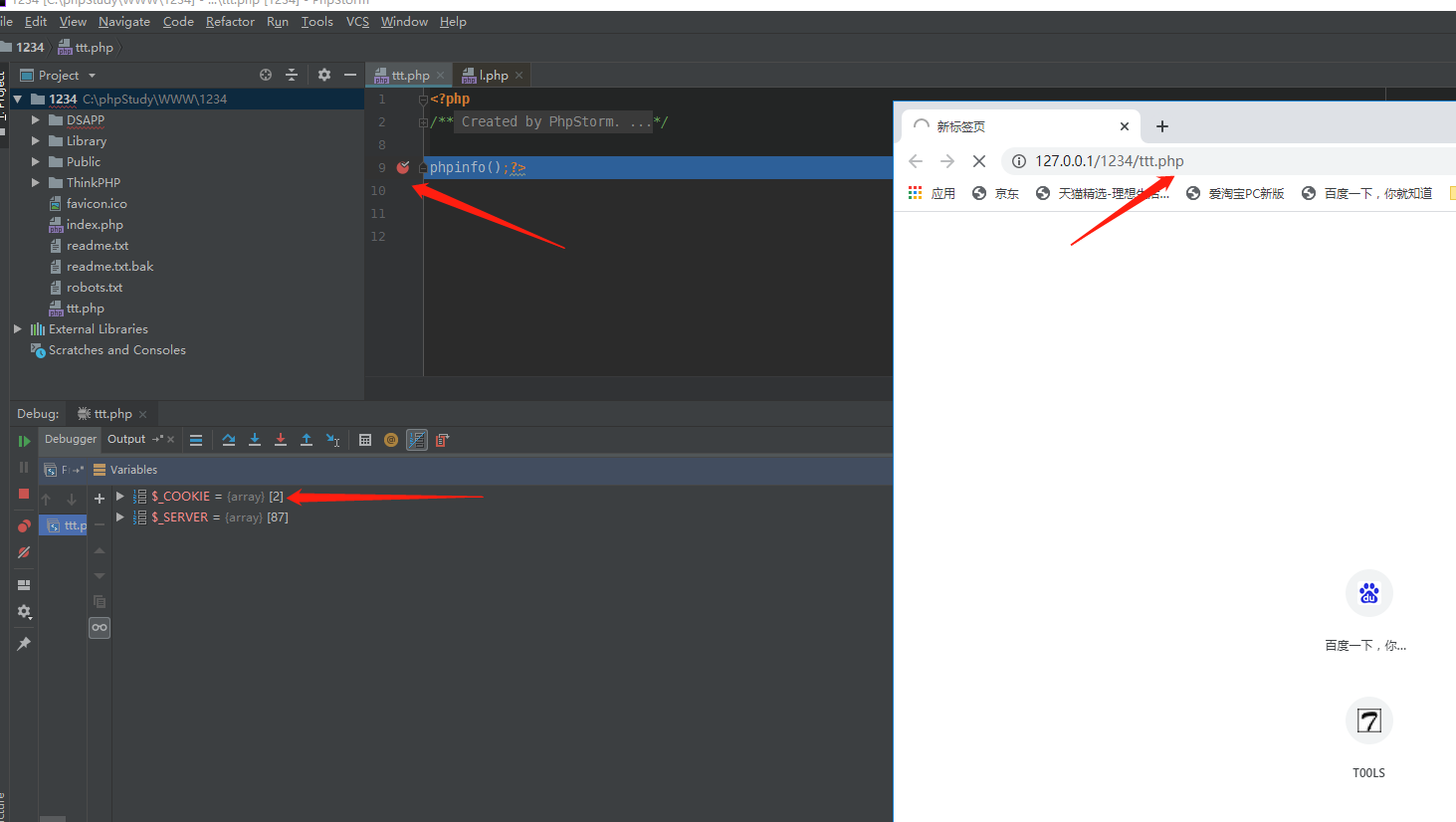The height and width of the screenshot is (822, 1456).
Task: Resume the program in the Debug panel
Action: tap(24, 441)
